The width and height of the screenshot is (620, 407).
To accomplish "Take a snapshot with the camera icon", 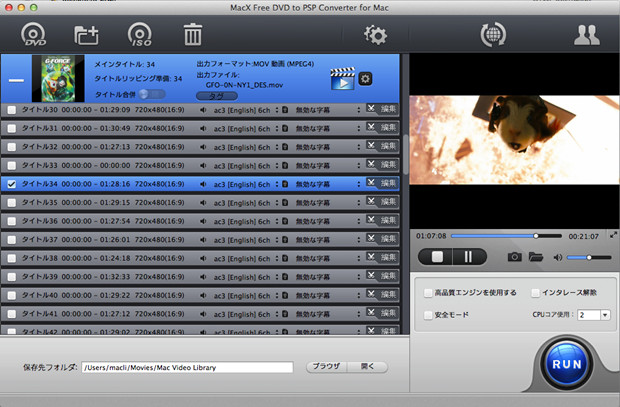I will (514, 257).
